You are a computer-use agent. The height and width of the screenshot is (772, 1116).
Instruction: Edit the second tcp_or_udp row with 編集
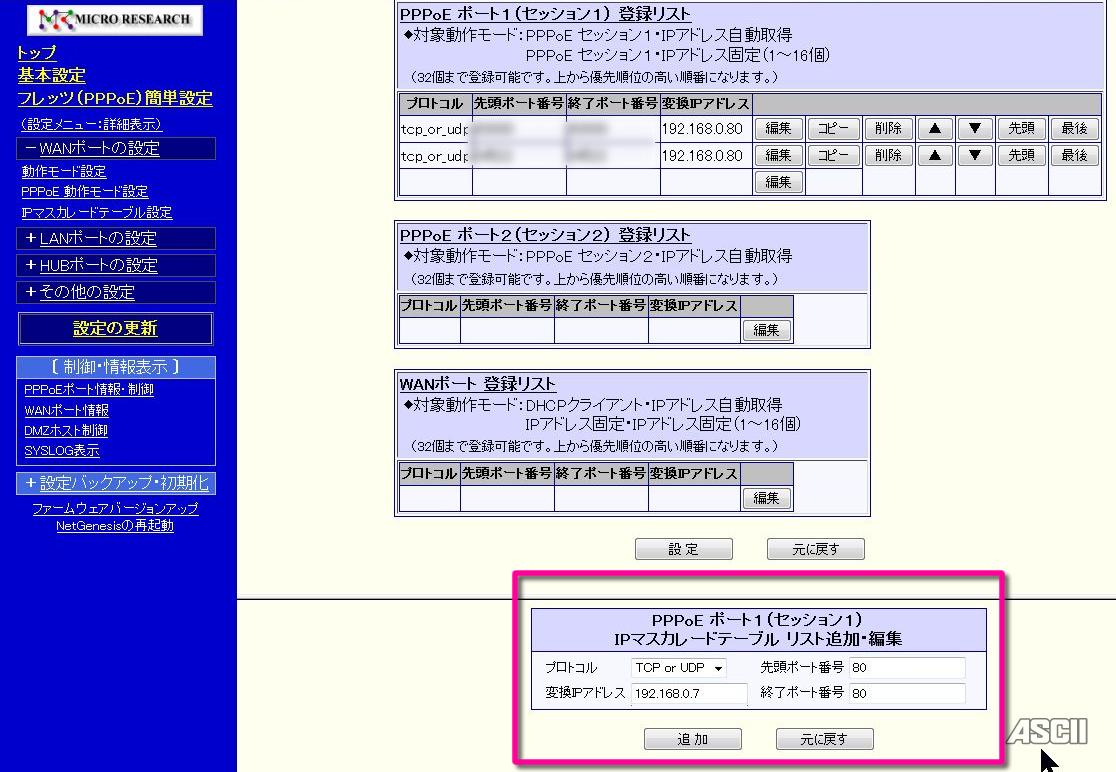[779, 155]
